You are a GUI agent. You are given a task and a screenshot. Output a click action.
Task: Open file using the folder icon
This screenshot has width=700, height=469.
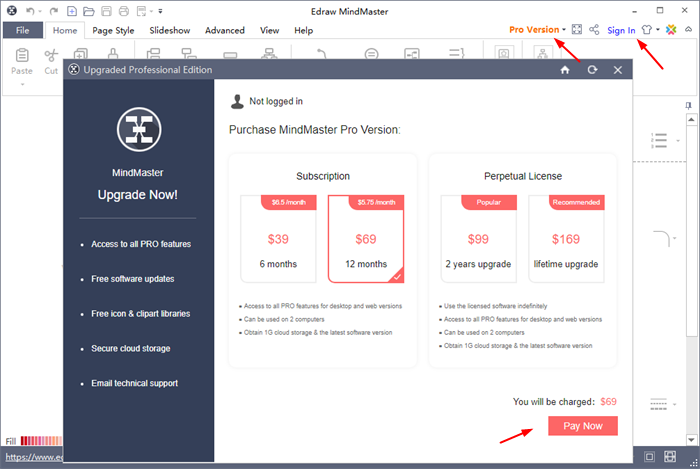coord(89,11)
